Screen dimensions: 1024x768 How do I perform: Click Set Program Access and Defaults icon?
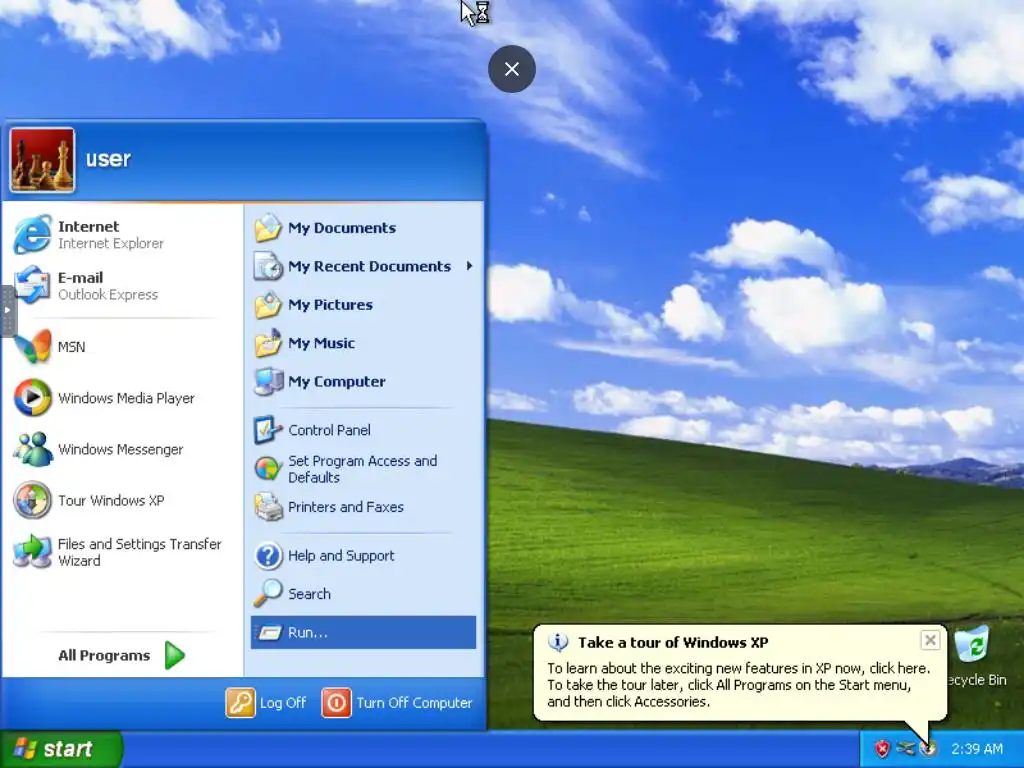click(268, 468)
